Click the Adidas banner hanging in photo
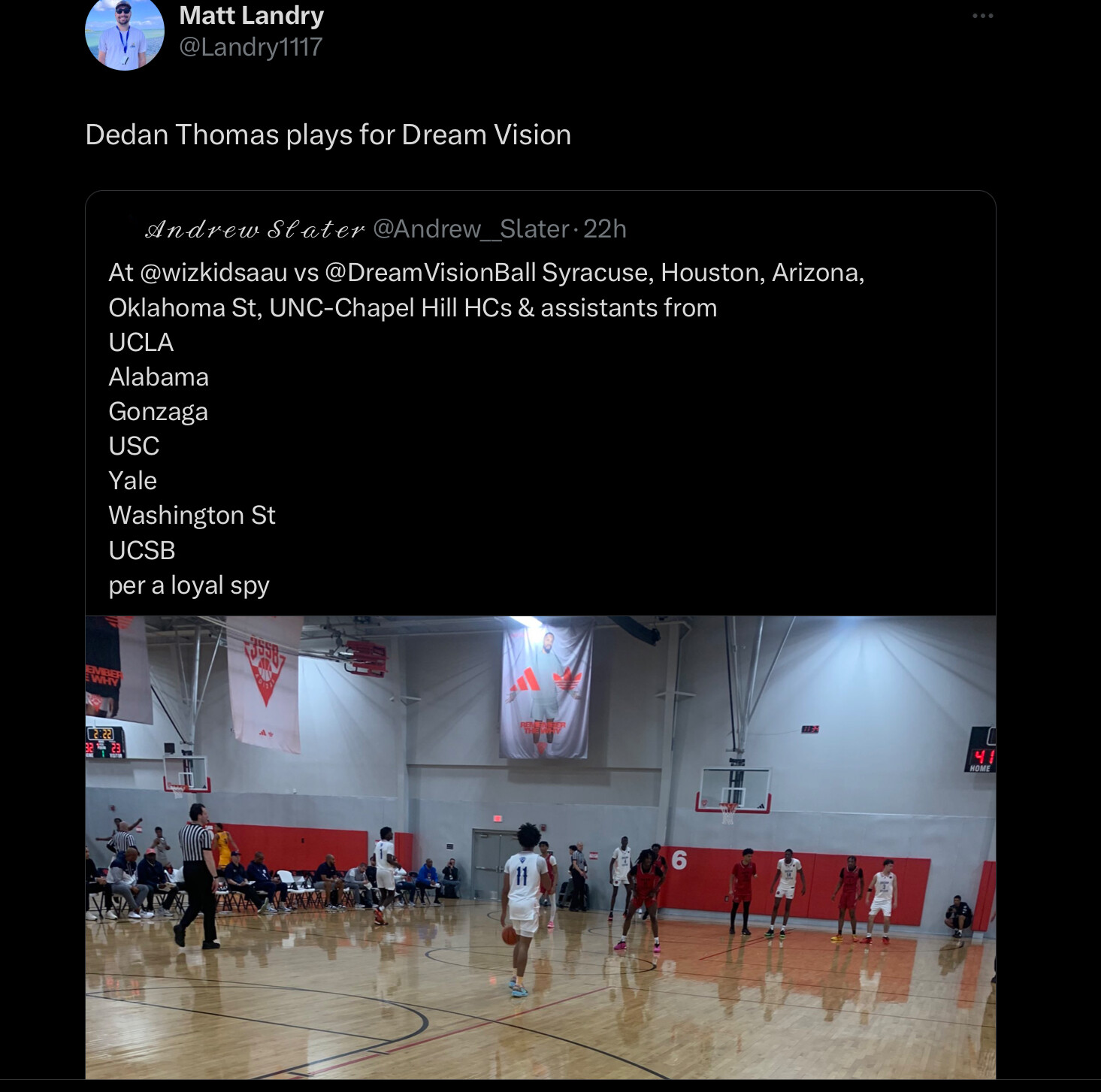Viewport: 1101px width, 1092px height. 546,688
